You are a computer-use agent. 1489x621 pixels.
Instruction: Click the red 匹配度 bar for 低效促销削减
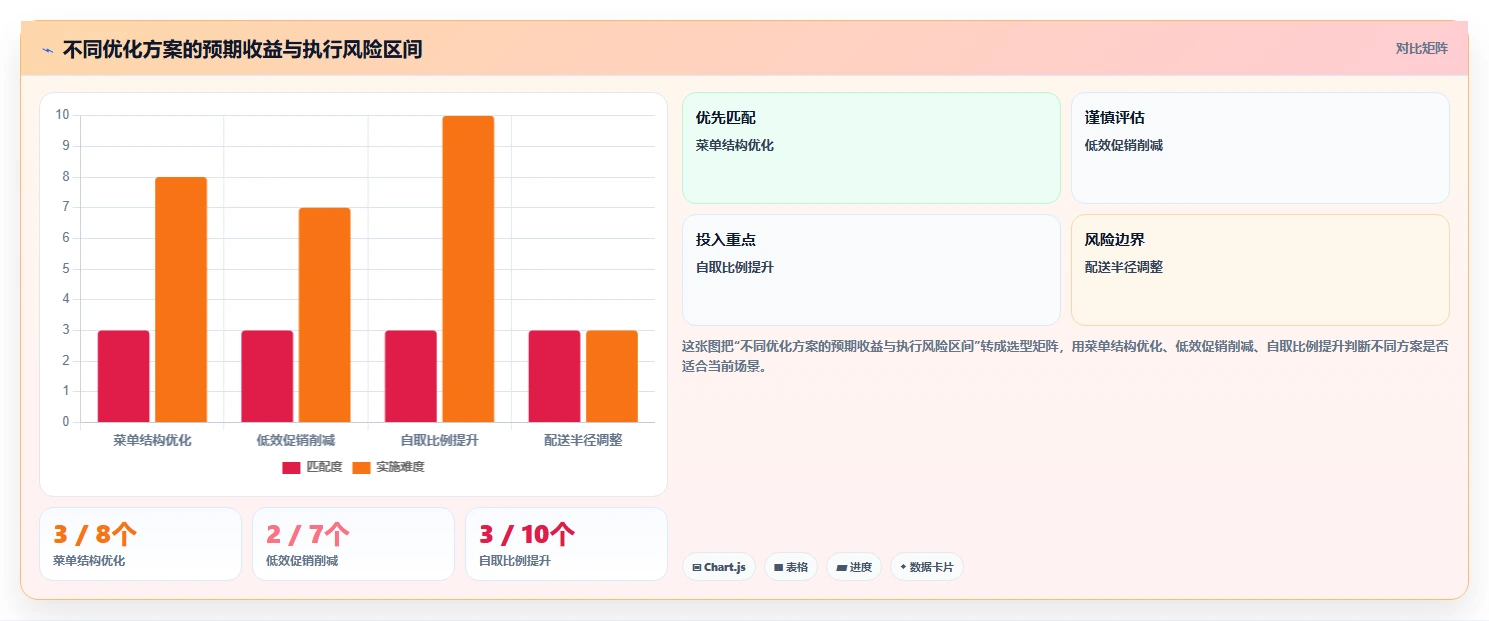pyautogui.click(x=267, y=376)
